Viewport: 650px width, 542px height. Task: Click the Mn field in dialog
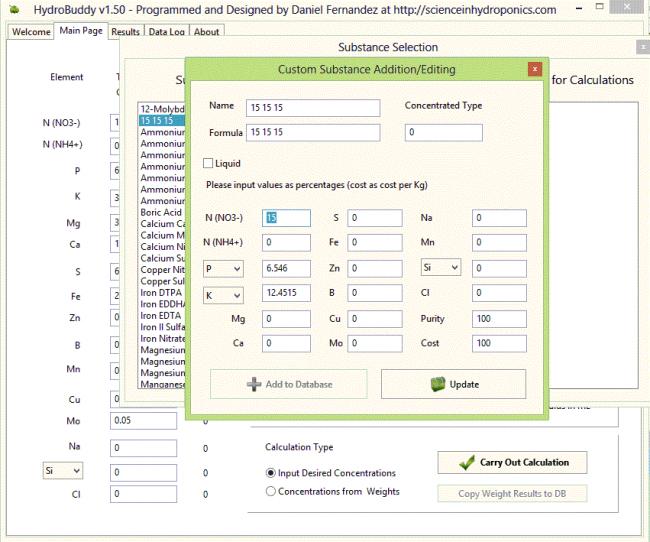(499, 243)
